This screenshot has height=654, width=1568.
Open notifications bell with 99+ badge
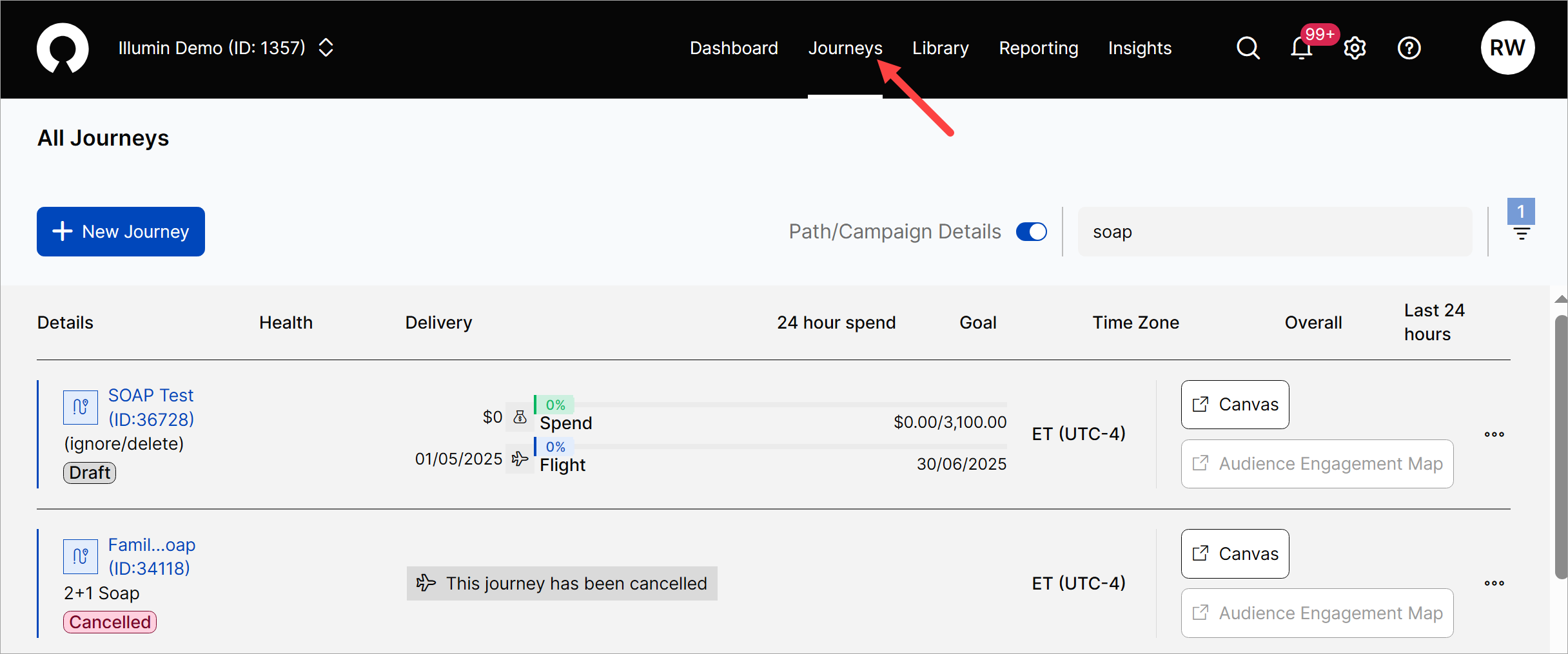tap(1301, 48)
